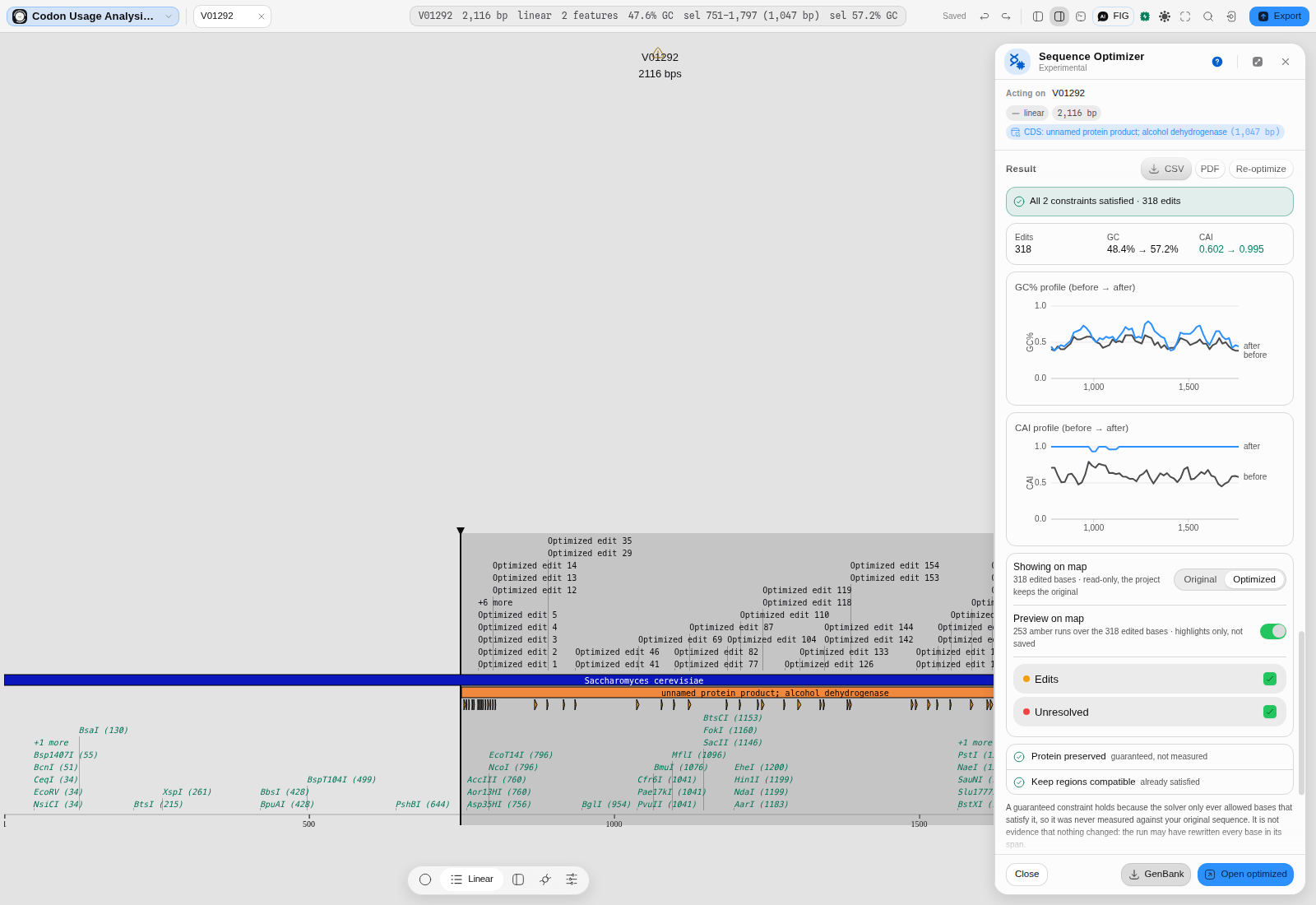Expand the '+6 more' optimized edits label
The width and height of the screenshot is (1316, 905).
pos(495,603)
